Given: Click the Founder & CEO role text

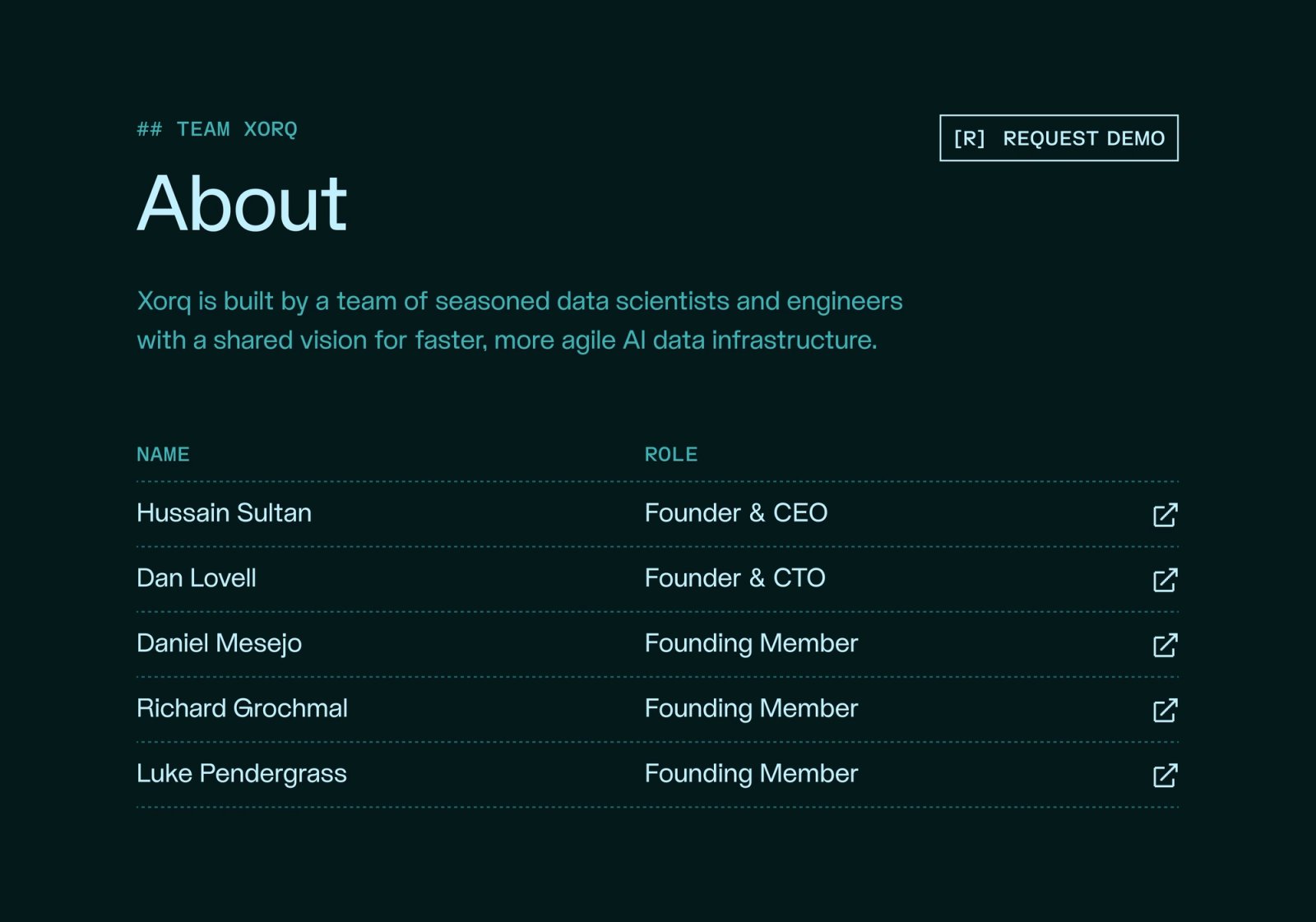Looking at the screenshot, I should point(736,513).
